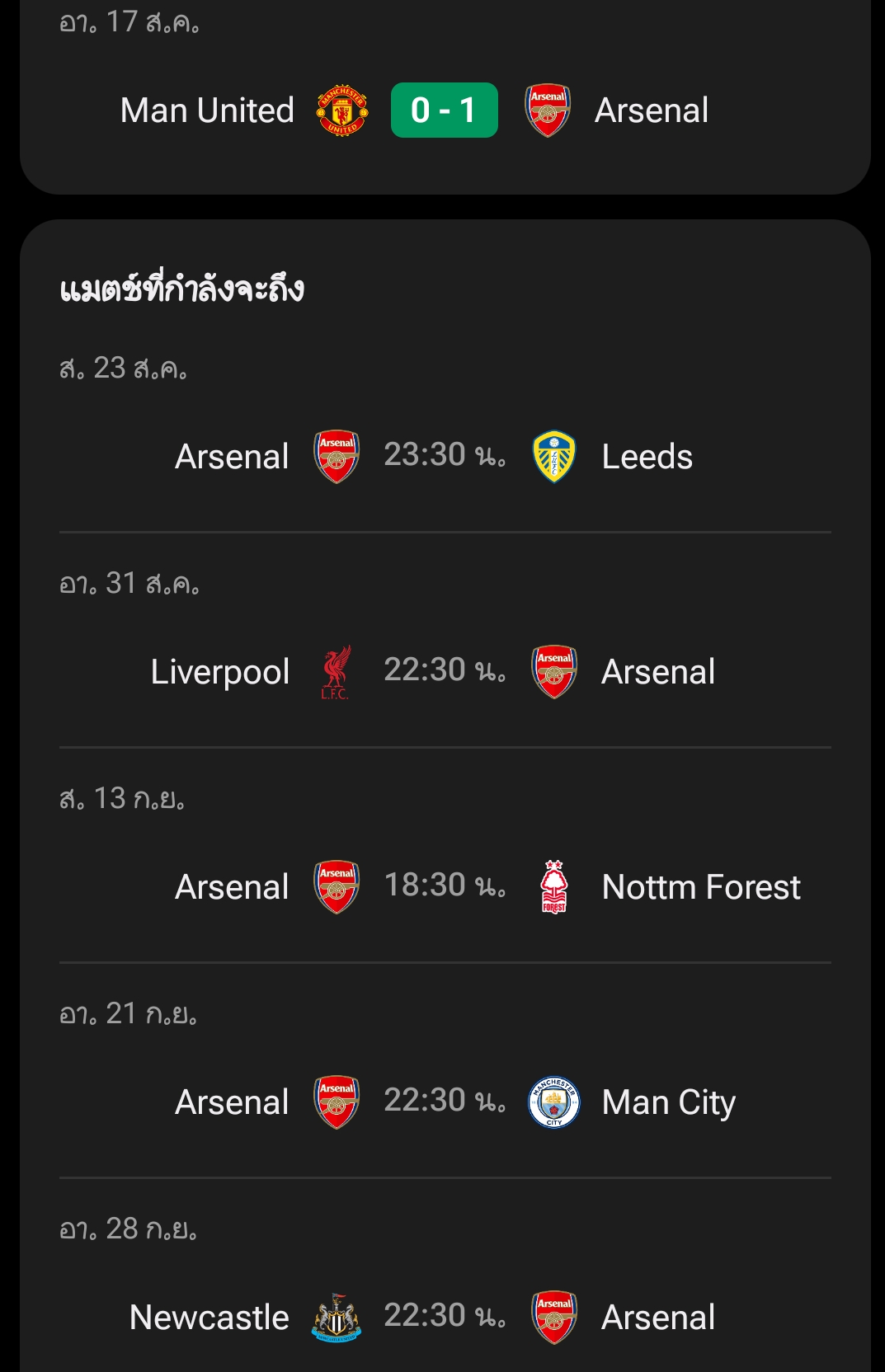Open the 18:30 Nottm Forest fixture
The height and width of the screenshot is (1372, 885).
click(x=445, y=886)
